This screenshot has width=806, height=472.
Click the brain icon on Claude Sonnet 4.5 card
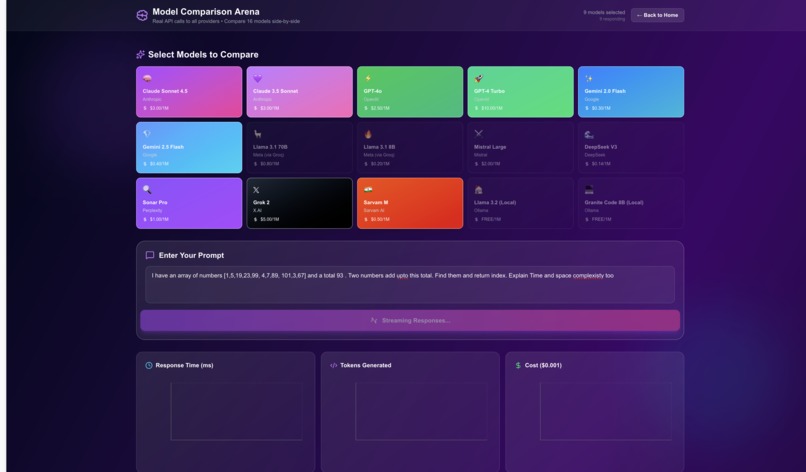click(147, 79)
